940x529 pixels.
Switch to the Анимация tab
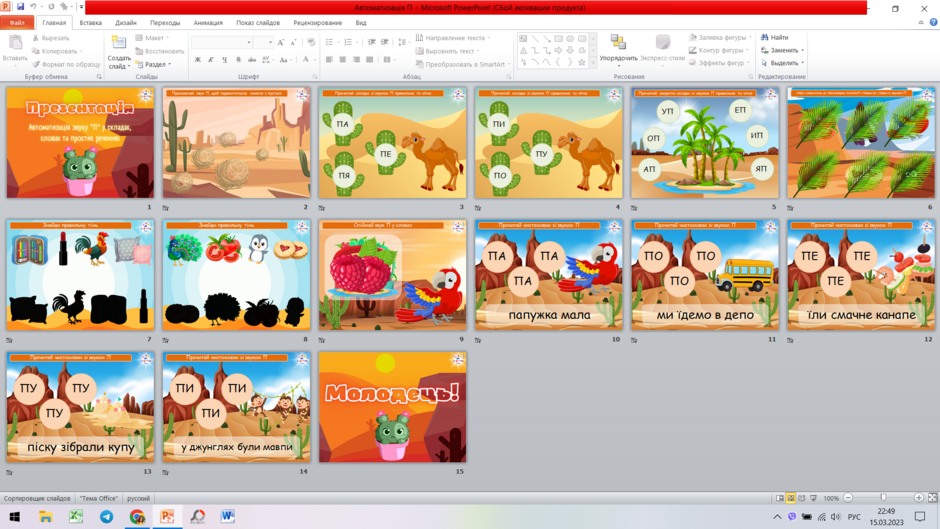(208, 23)
